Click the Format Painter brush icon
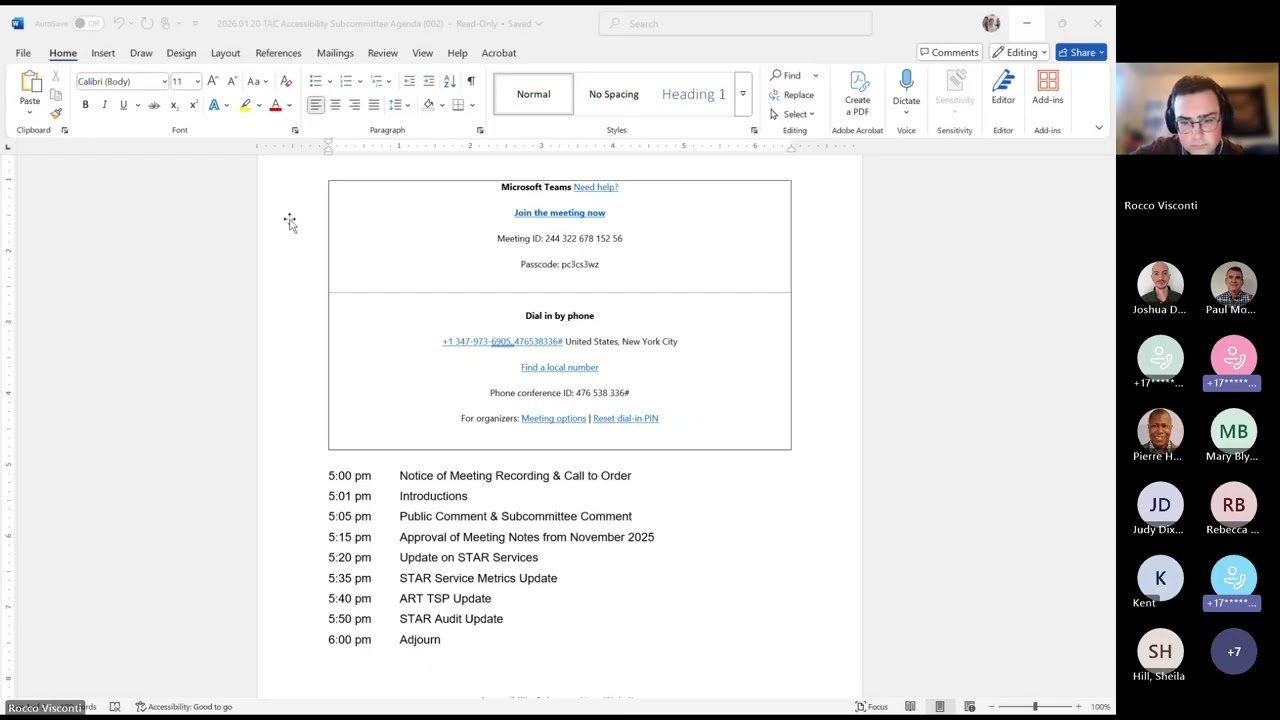The width and height of the screenshot is (1280, 720). 56,113
